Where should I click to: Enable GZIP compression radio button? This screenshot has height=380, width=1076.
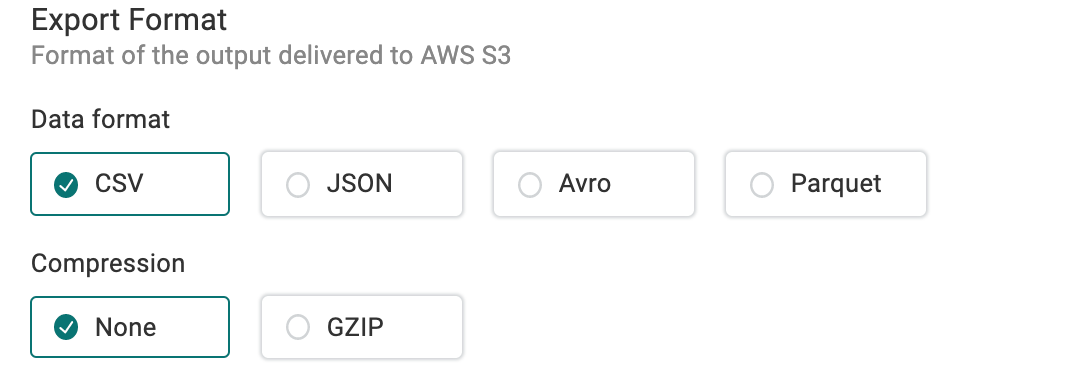tap(298, 328)
